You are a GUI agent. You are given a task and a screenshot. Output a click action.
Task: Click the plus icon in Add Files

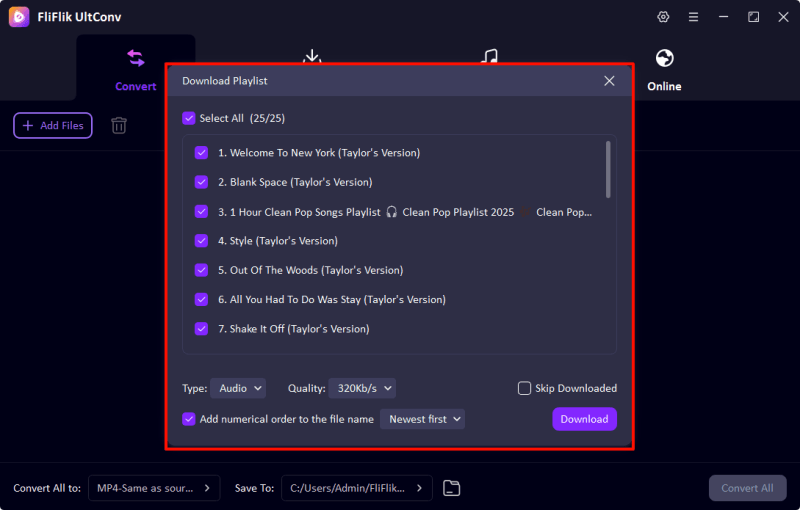[x=28, y=125]
